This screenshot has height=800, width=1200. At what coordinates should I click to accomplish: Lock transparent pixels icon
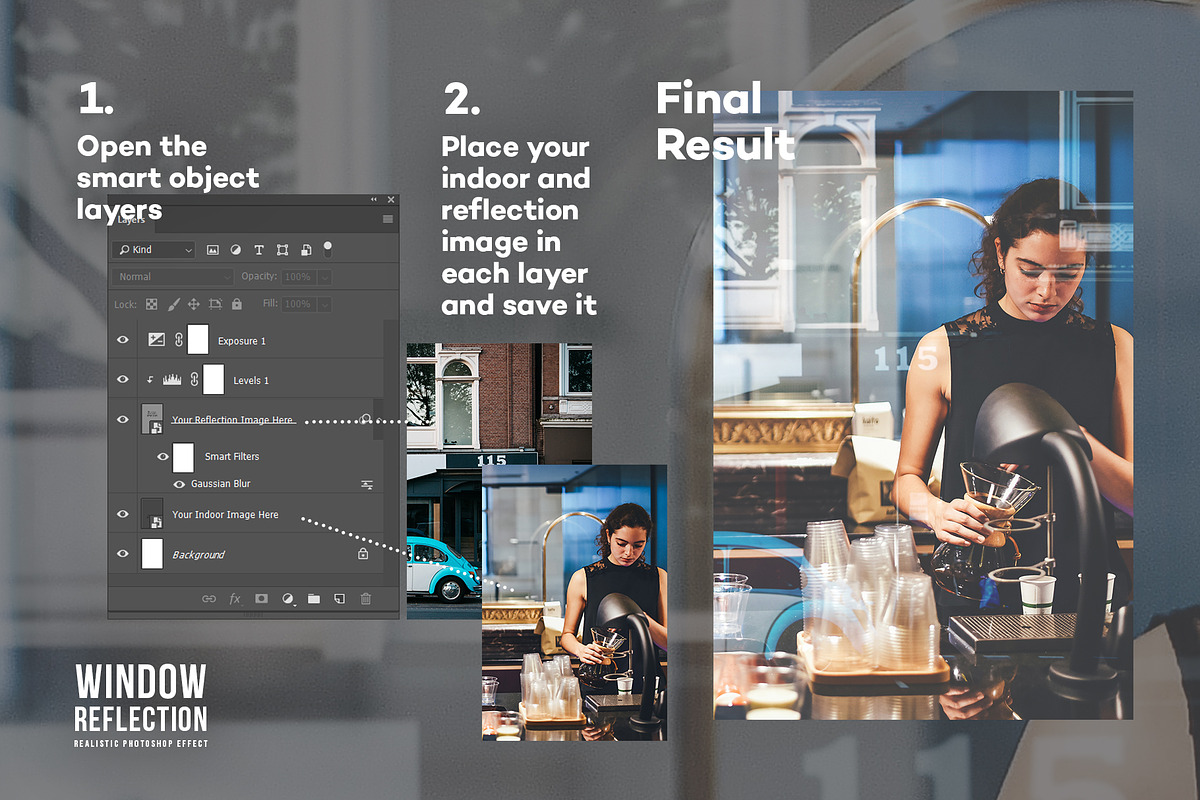[x=152, y=303]
